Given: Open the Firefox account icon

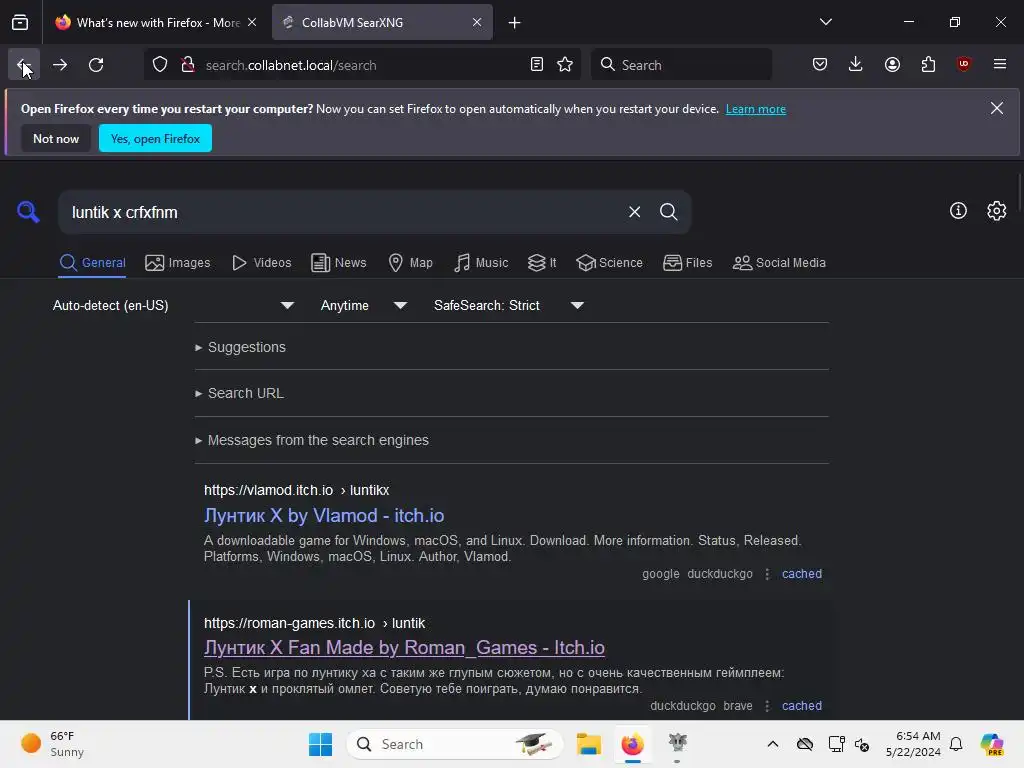Looking at the screenshot, I should 892,65.
